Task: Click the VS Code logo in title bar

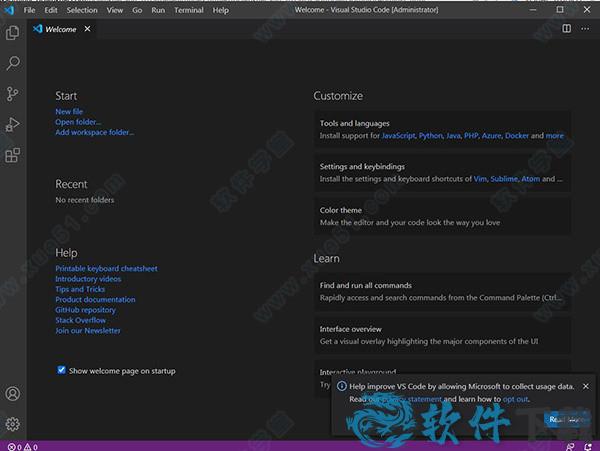Action: tap(9, 10)
